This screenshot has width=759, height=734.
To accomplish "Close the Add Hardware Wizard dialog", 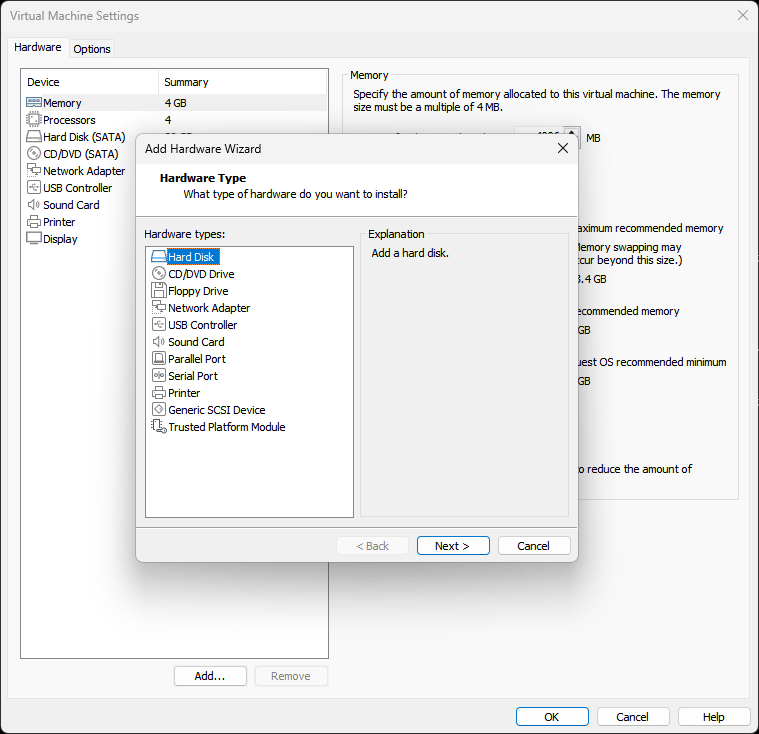I will [563, 149].
